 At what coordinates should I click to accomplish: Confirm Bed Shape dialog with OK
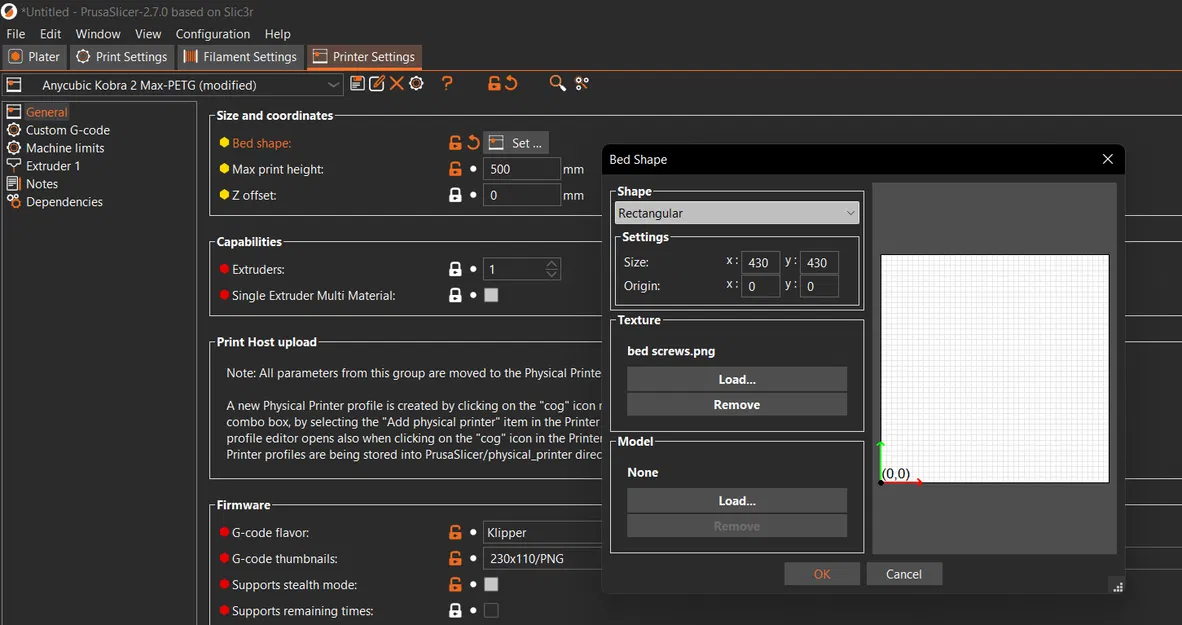click(x=822, y=574)
